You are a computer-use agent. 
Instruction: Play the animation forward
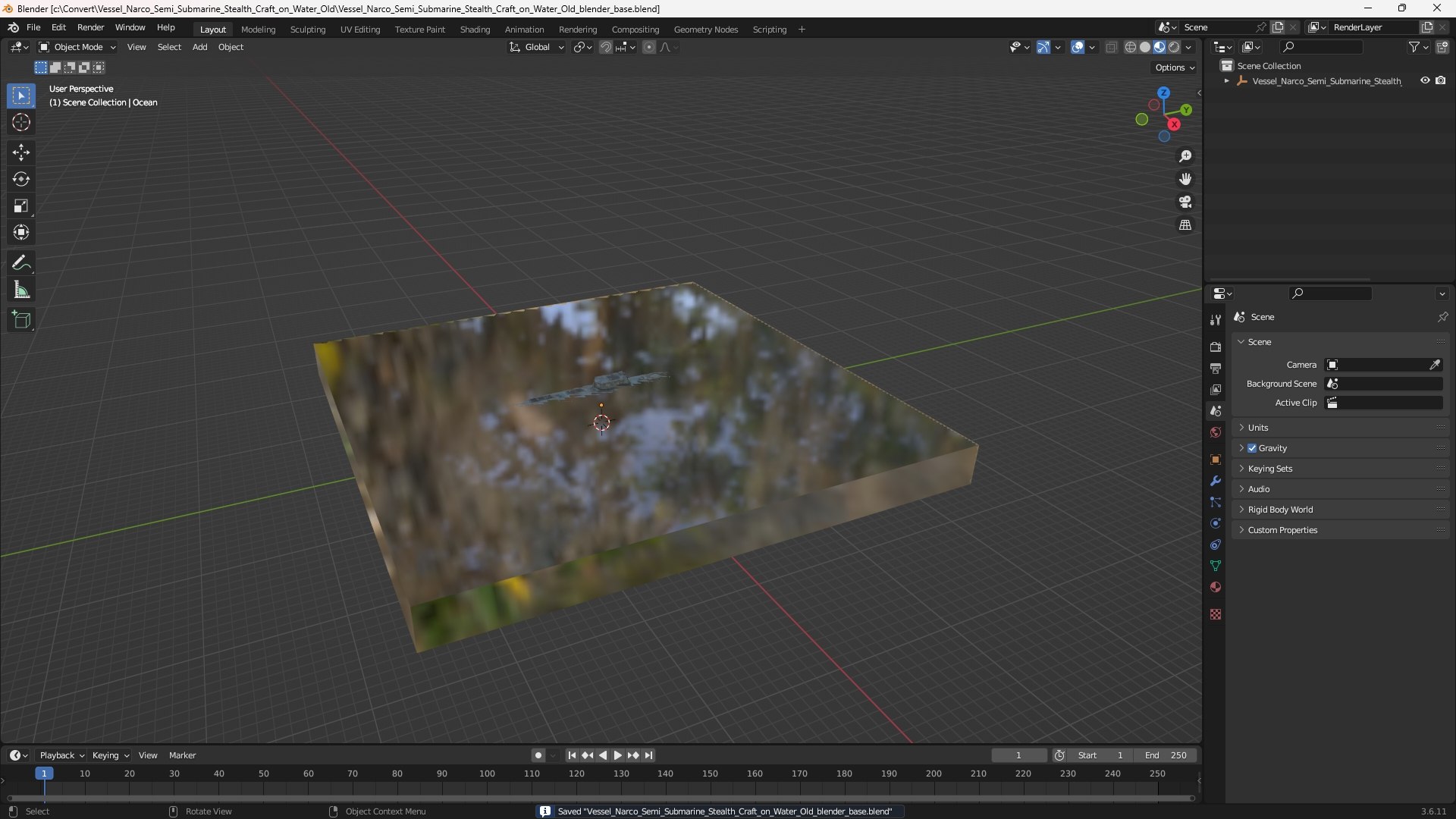click(617, 755)
